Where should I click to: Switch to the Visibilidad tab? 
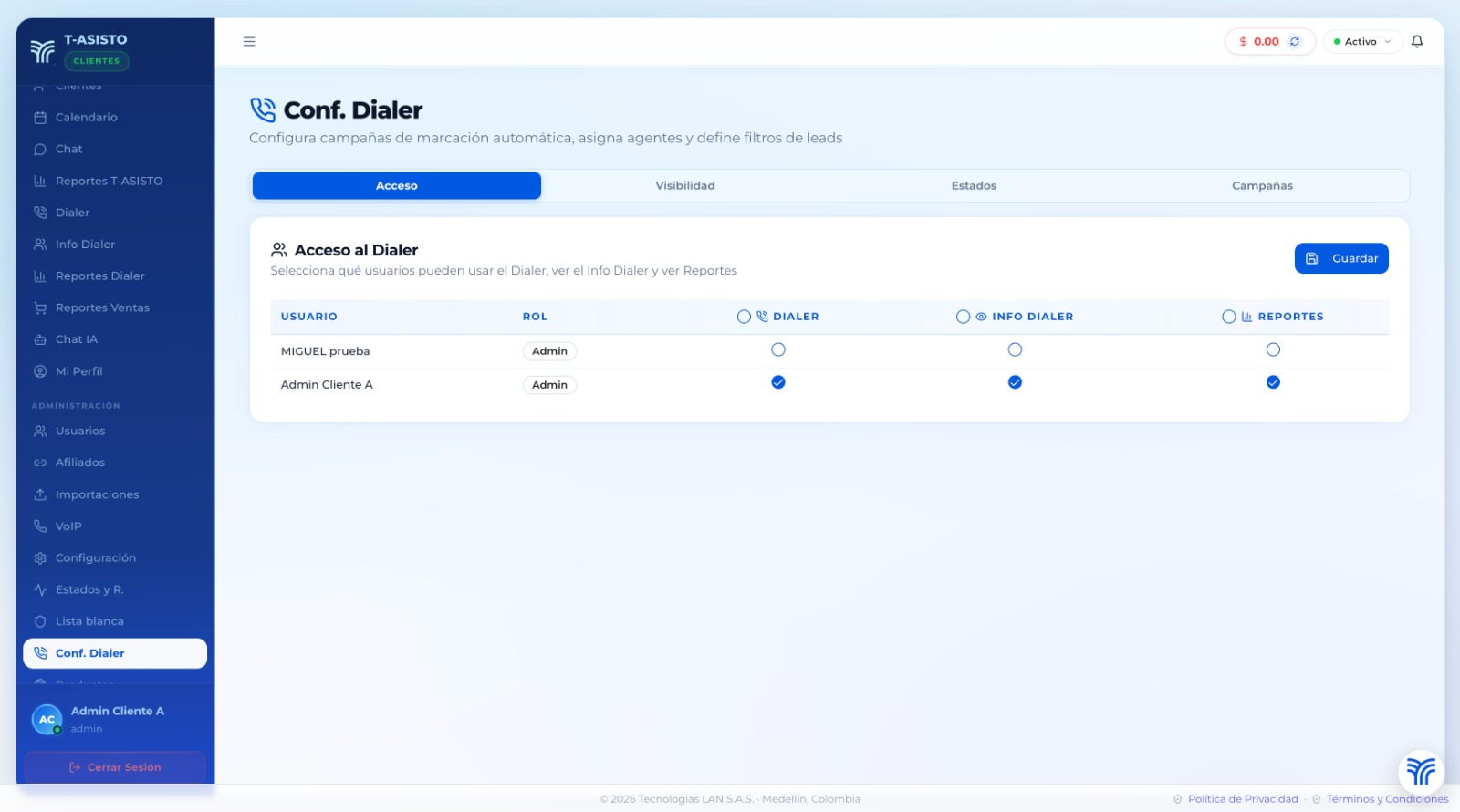[x=685, y=185]
